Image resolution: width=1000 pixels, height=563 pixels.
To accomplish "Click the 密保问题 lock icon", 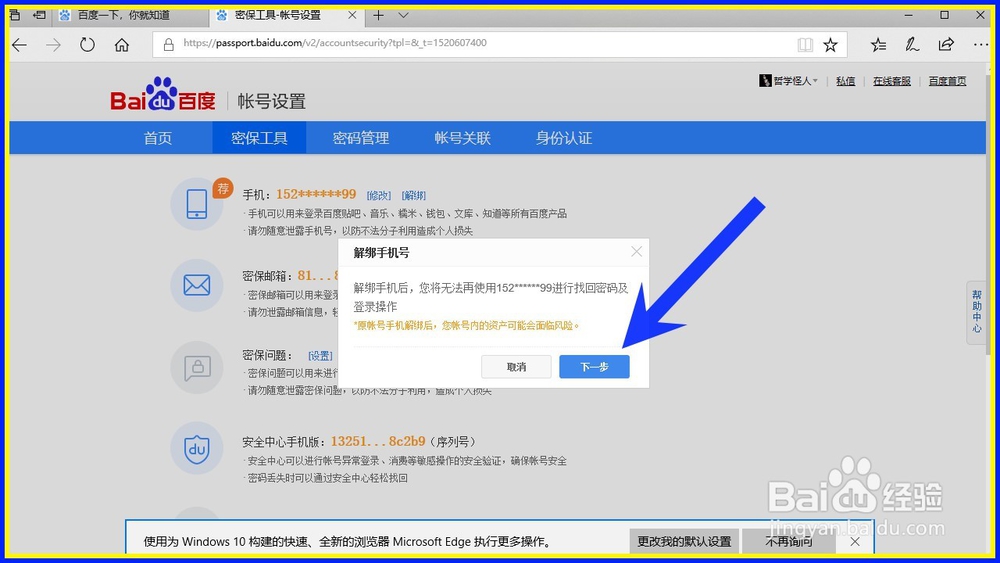I will coord(196,367).
